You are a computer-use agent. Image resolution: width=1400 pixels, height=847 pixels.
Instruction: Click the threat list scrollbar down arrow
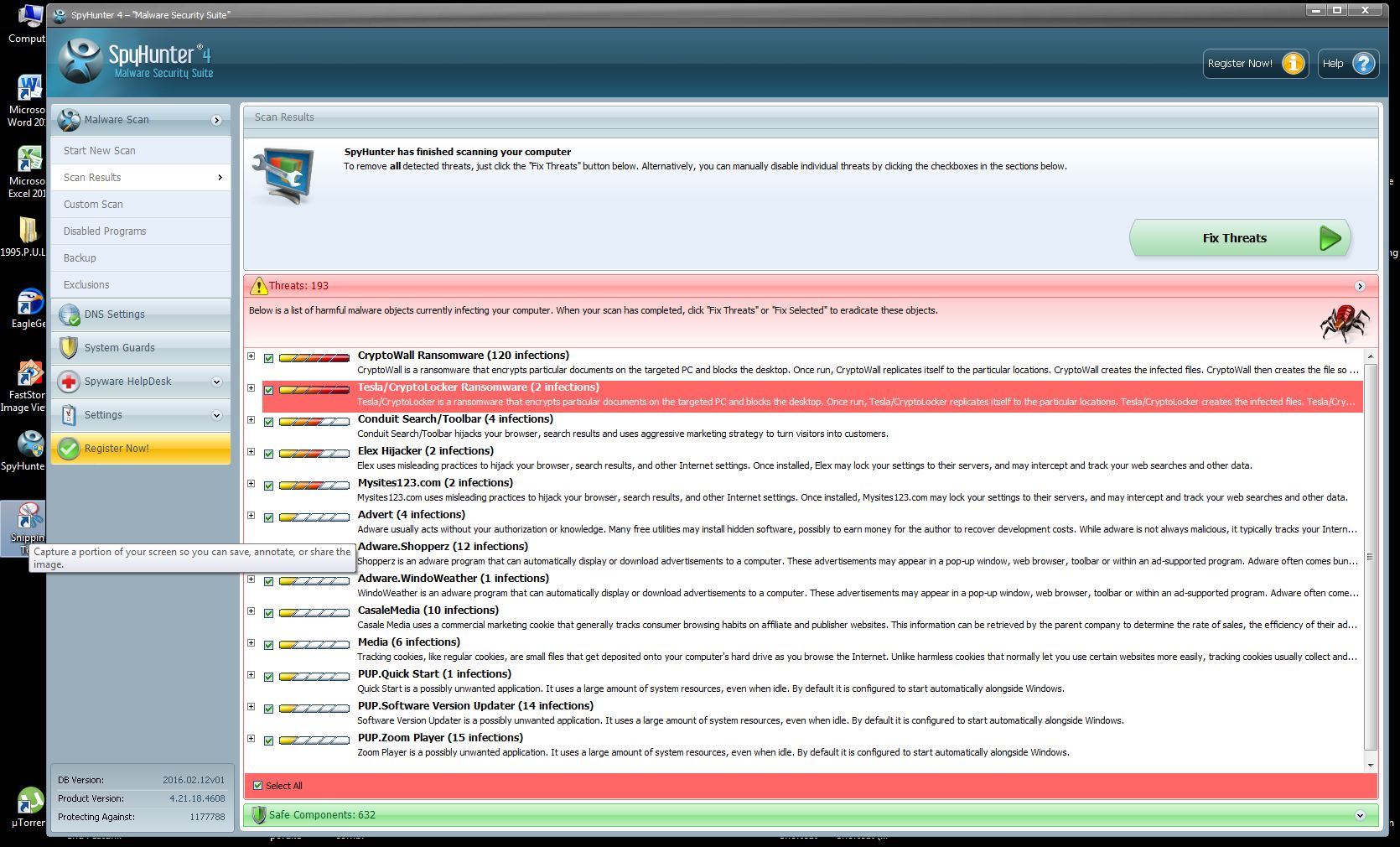1371,765
